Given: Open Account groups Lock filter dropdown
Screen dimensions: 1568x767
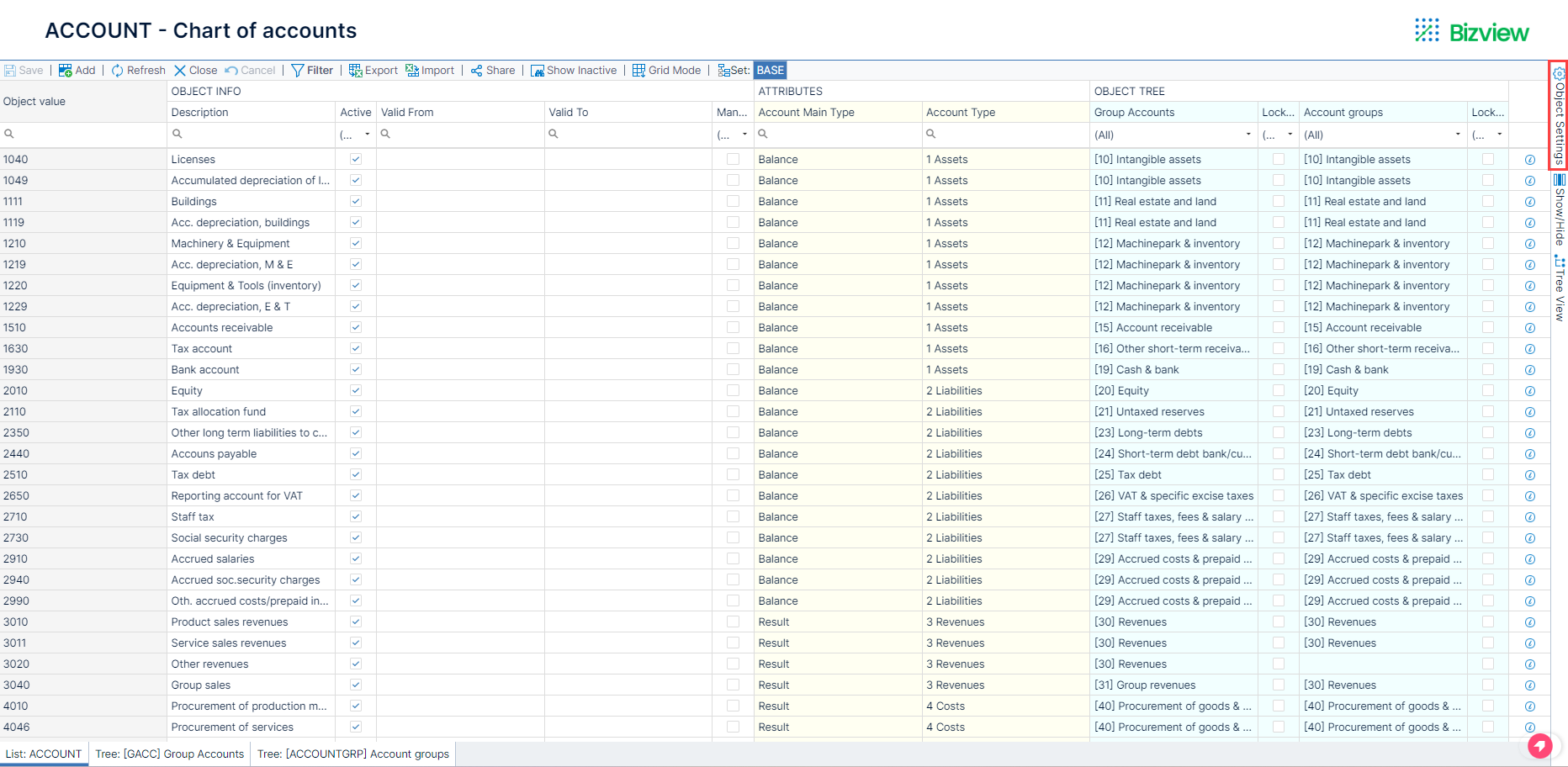Looking at the screenshot, I should (1499, 135).
